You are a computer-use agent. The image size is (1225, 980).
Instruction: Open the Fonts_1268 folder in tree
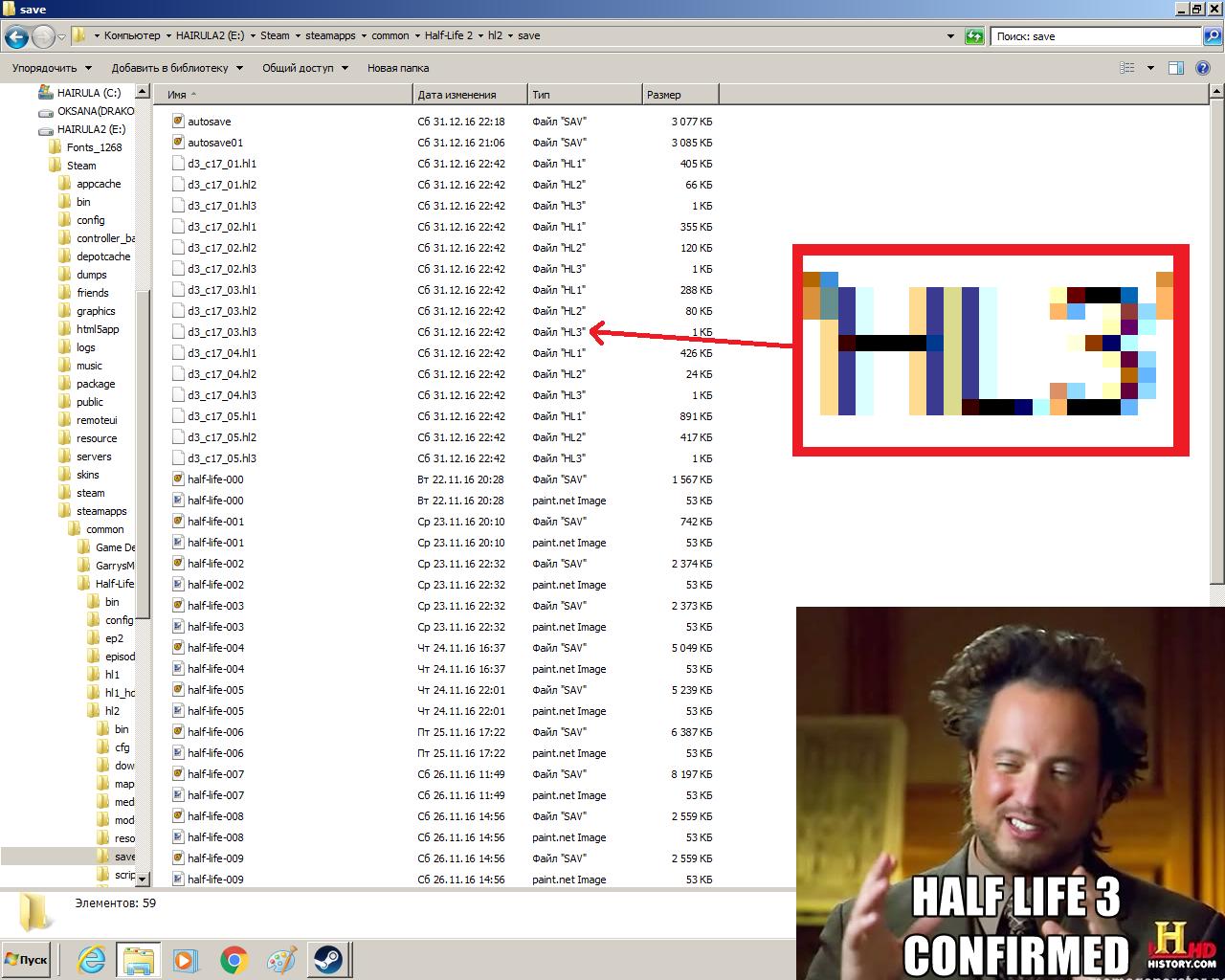[x=94, y=147]
